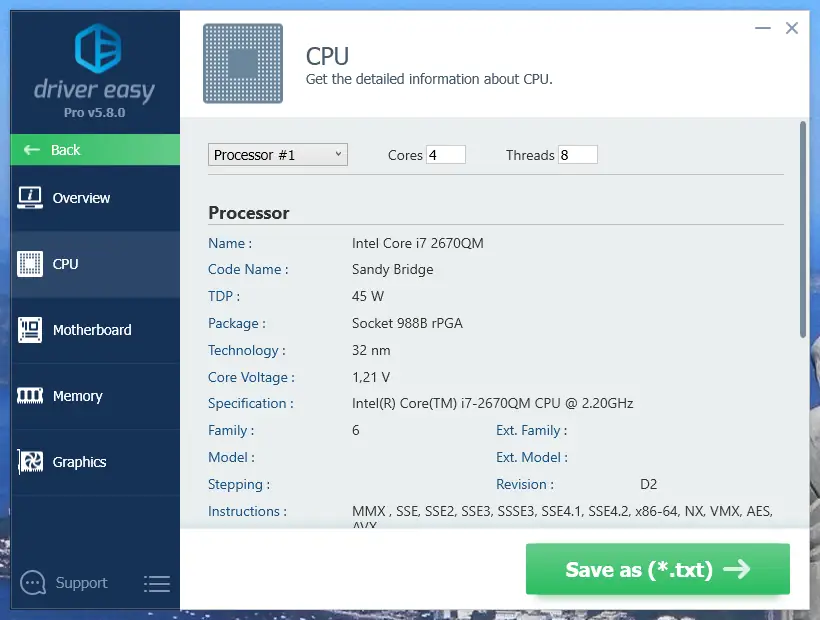Switch to the Motherboard tab
The image size is (820, 620).
92,330
